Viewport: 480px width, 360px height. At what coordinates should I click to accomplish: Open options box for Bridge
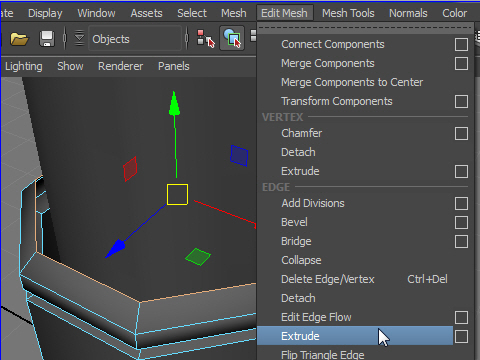(461, 242)
